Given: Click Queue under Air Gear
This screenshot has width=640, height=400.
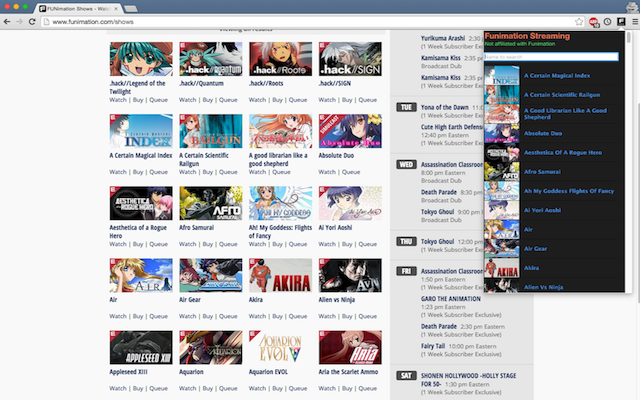Looking at the screenshot, I should (228, 316).
